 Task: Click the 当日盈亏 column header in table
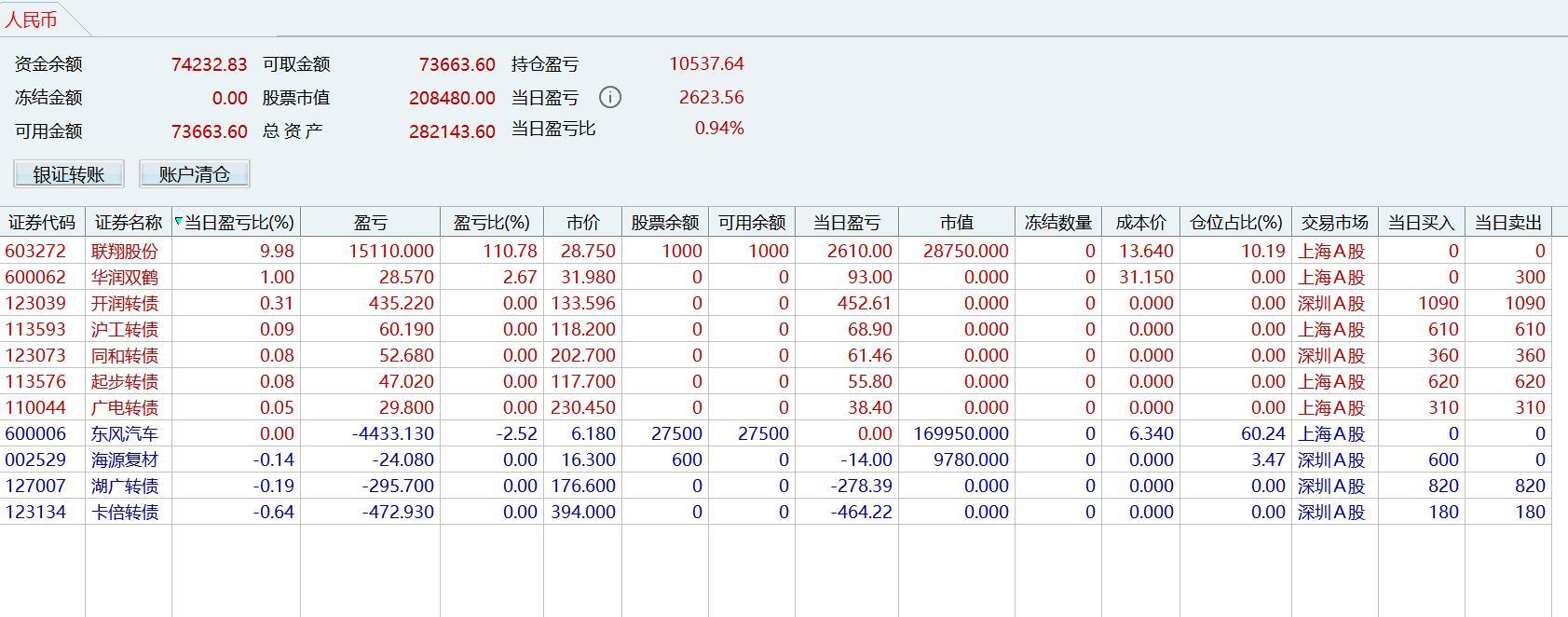coord(847,222)
